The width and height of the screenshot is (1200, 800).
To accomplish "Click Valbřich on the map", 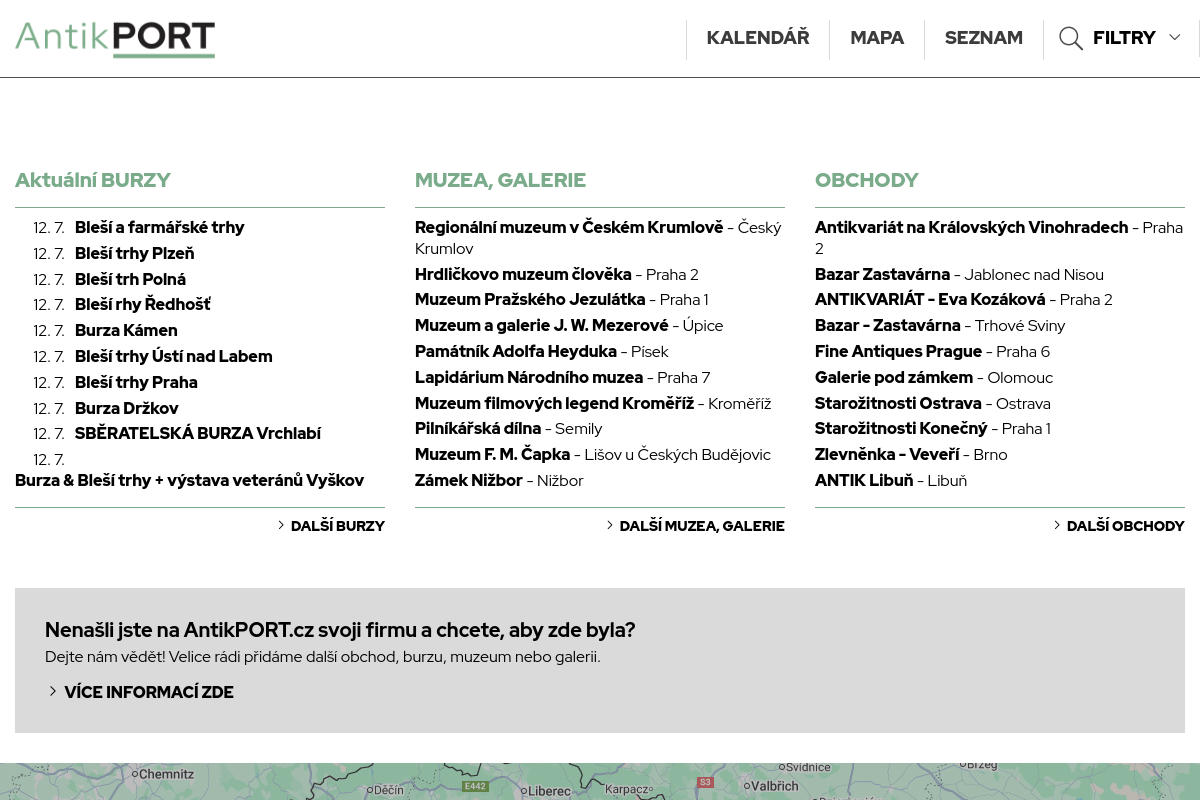I will (x=774, y=786).
